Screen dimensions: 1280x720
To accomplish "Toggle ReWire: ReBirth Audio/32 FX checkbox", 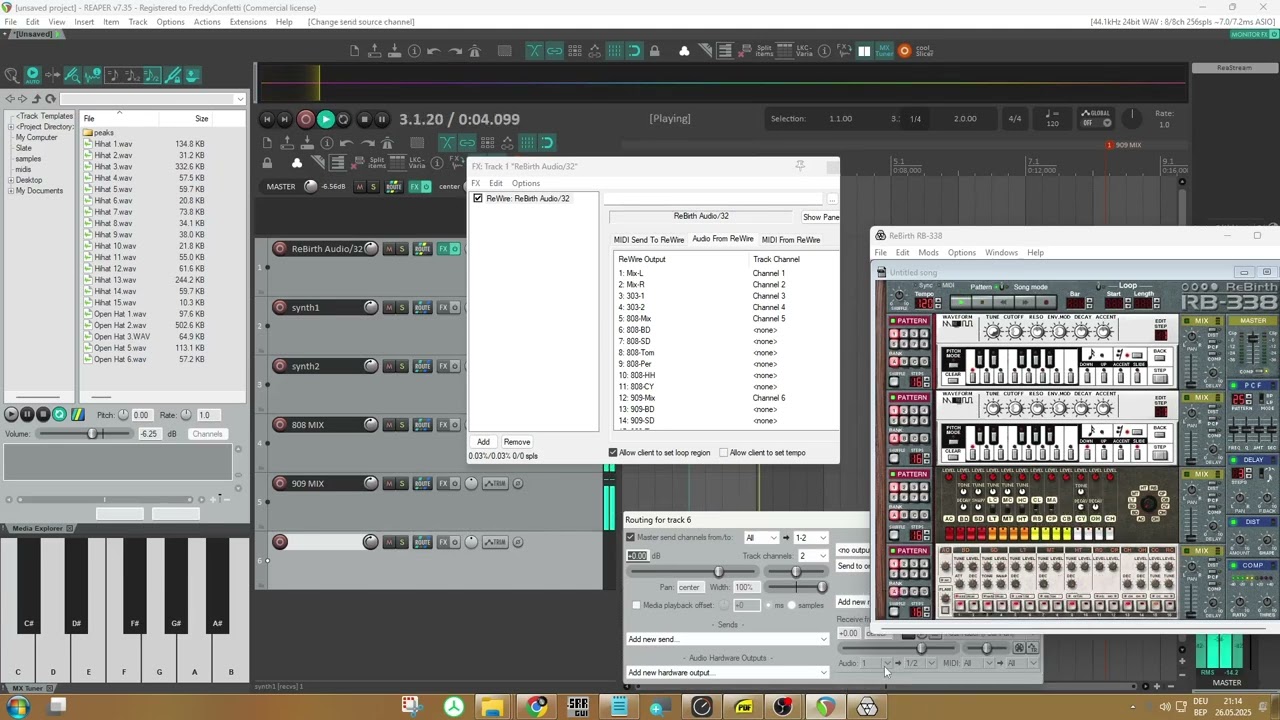I will coord(478,198).
